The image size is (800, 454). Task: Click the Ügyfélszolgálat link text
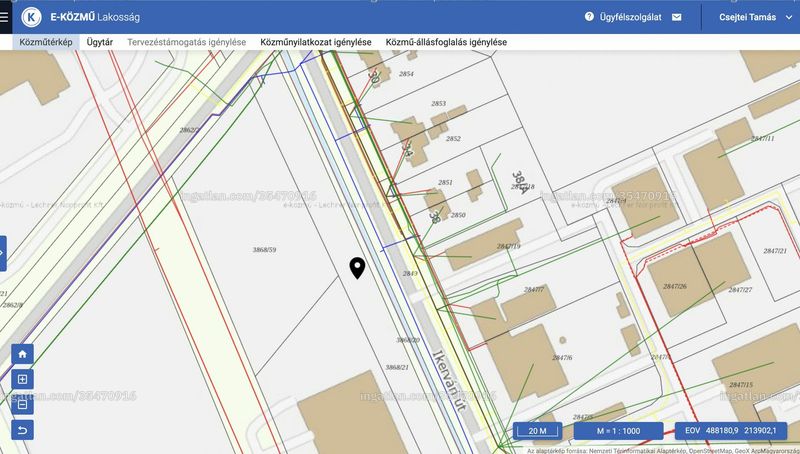pyautogui.click(x=631, y=17)
